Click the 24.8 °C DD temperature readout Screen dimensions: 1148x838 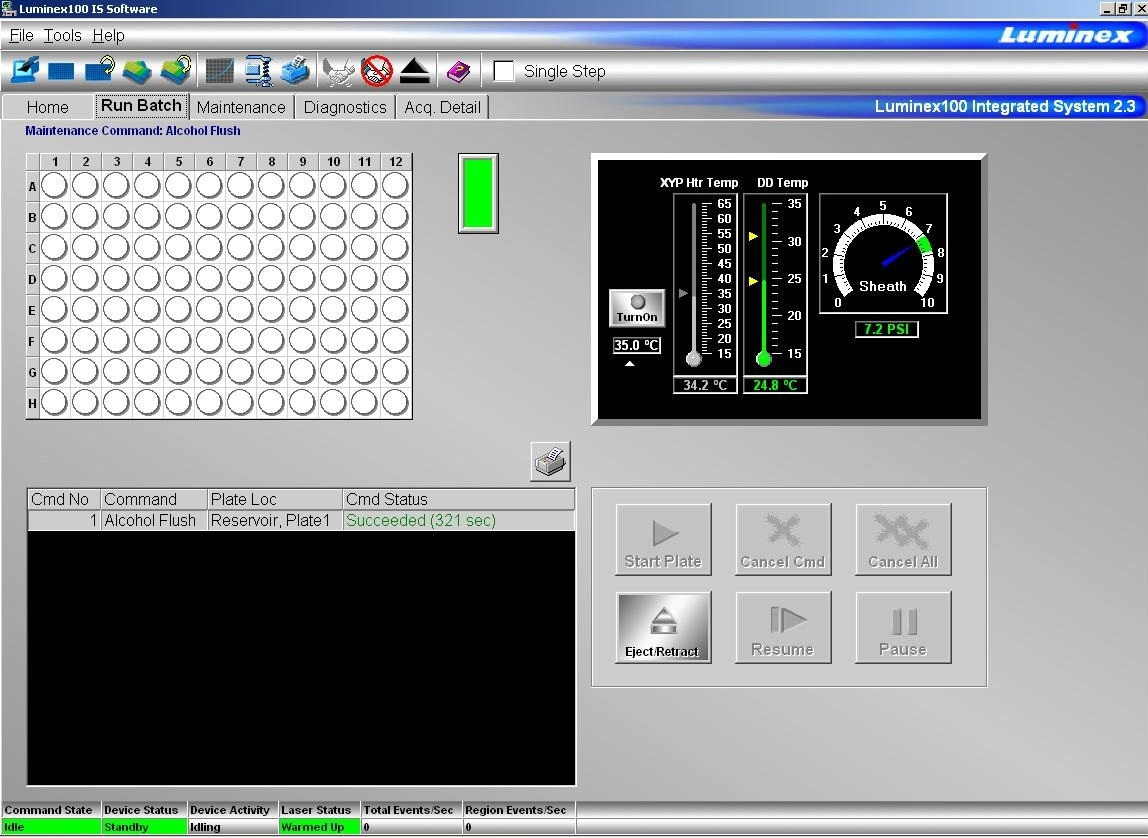(x=775, y=385)
